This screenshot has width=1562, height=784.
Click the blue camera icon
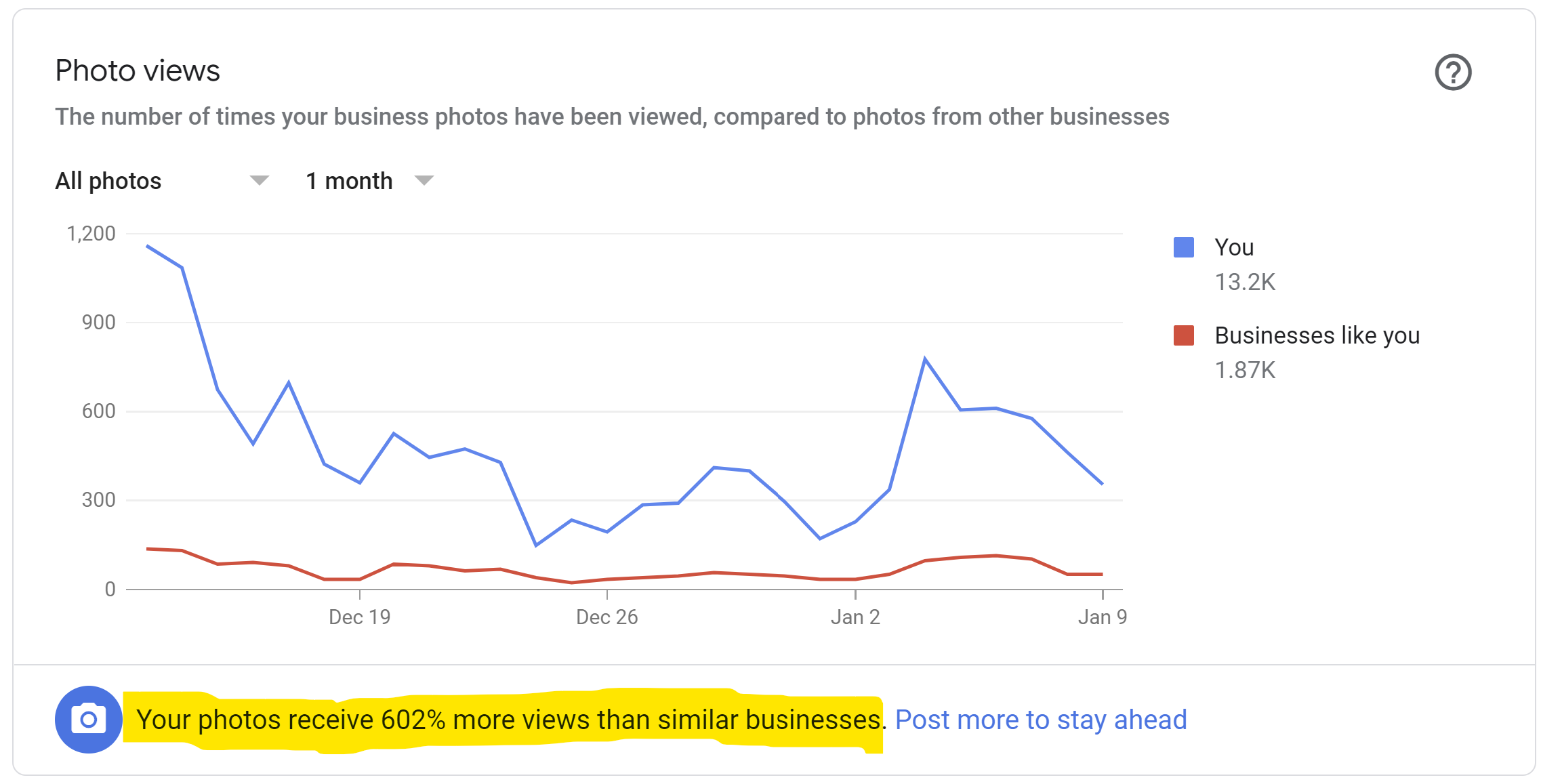pos(88,719)
